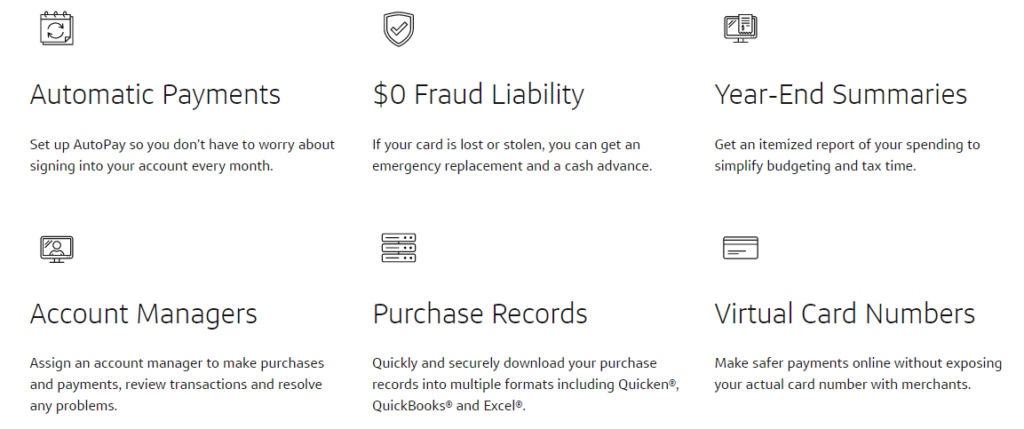This screenshot has height=429, width=1024.
Task: Click the Account Managers monitor icon
Action: pyautogui.click(x=56, y=247)
